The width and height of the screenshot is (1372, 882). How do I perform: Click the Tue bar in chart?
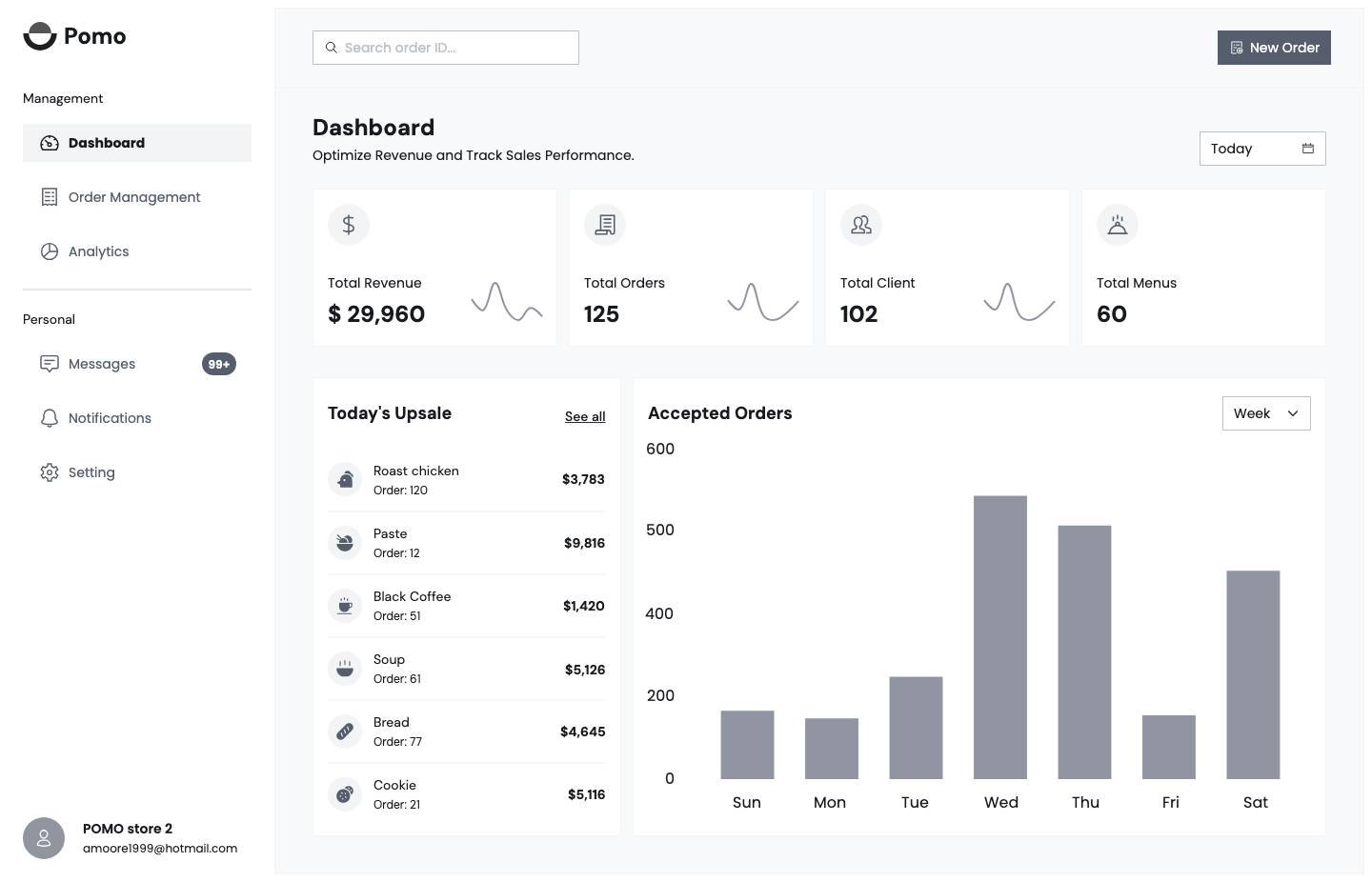point(916,728)
